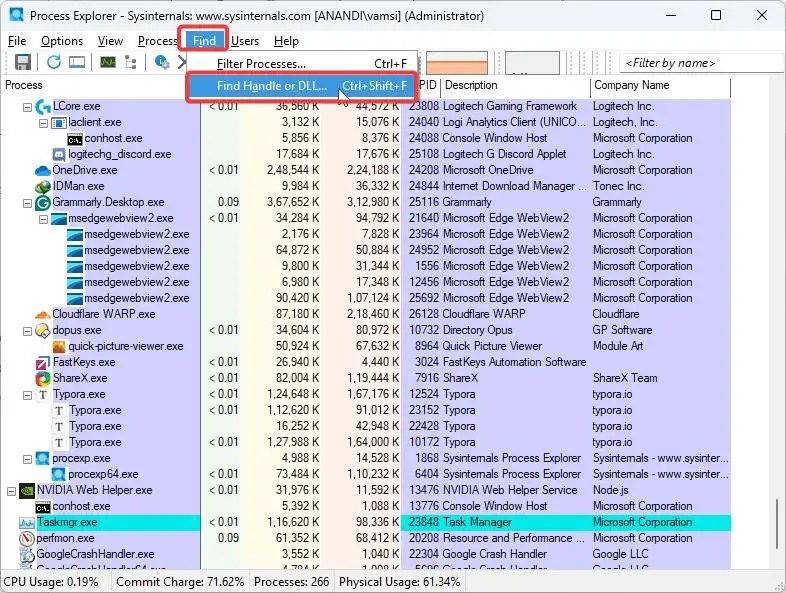Sort by the Process column header
Viewport: 786px width, 593px height.
[24, 85]
